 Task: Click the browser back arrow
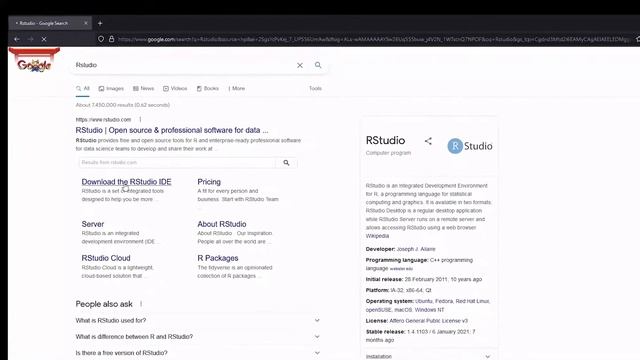(x=17, y=39)
